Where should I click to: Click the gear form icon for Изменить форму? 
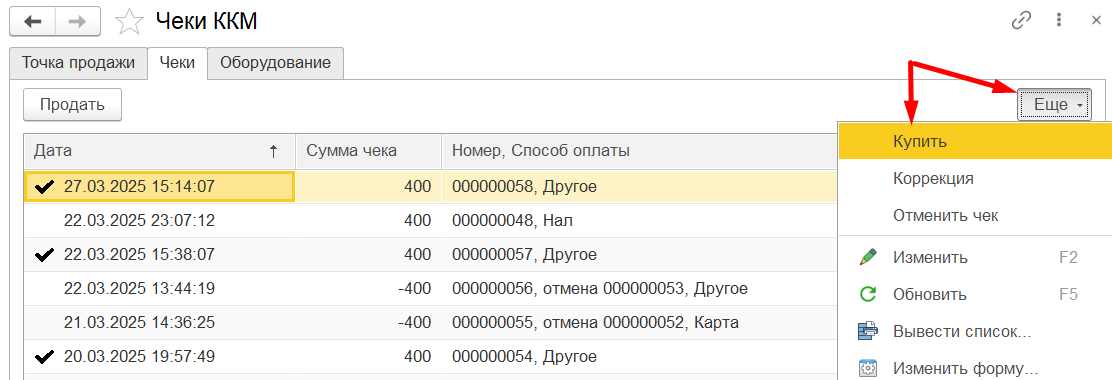(x=867, y=369)
